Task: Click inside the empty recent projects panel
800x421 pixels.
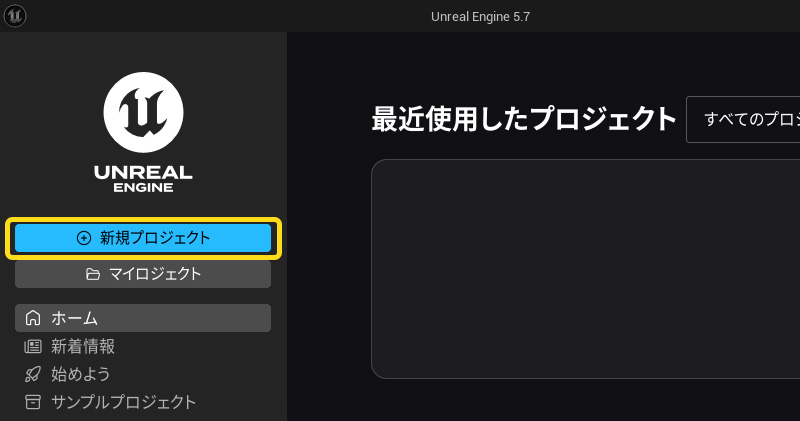Action: [x=585, y=268]
